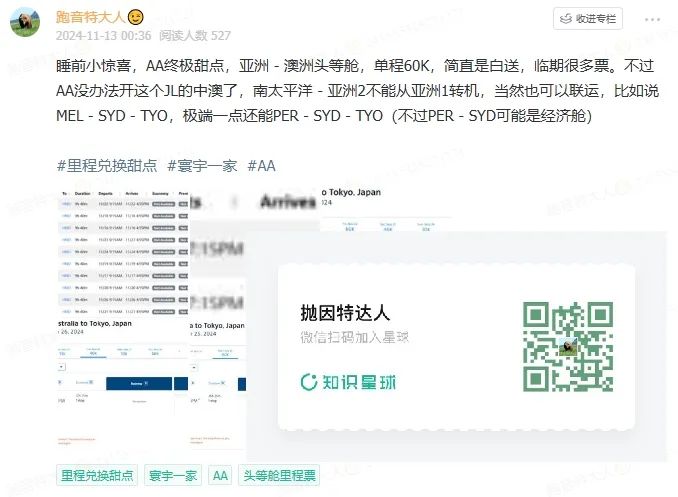
Task: Click the 知识星球 logo icon
Action: [309, 382]
